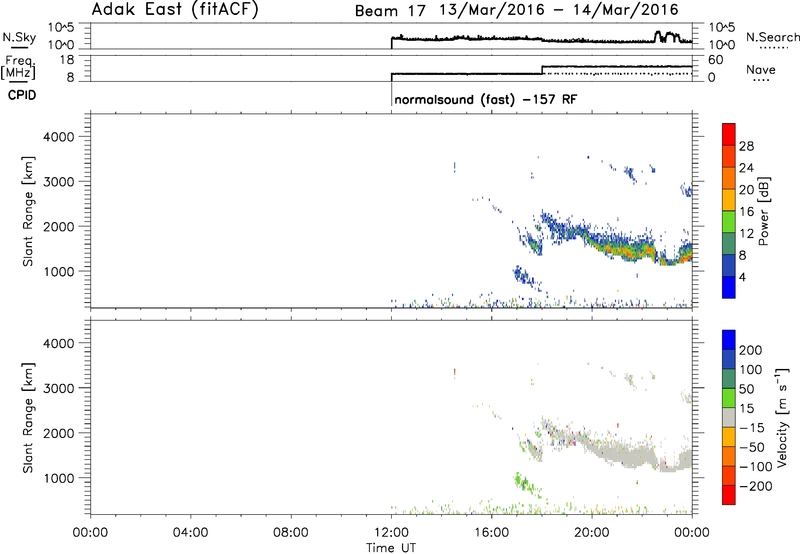Viewport: 800px width, 554px height.
Task: Click the yellow-orange 16–20 dB Power swatch
Action: pyautogui.click(x=729, y=199)
